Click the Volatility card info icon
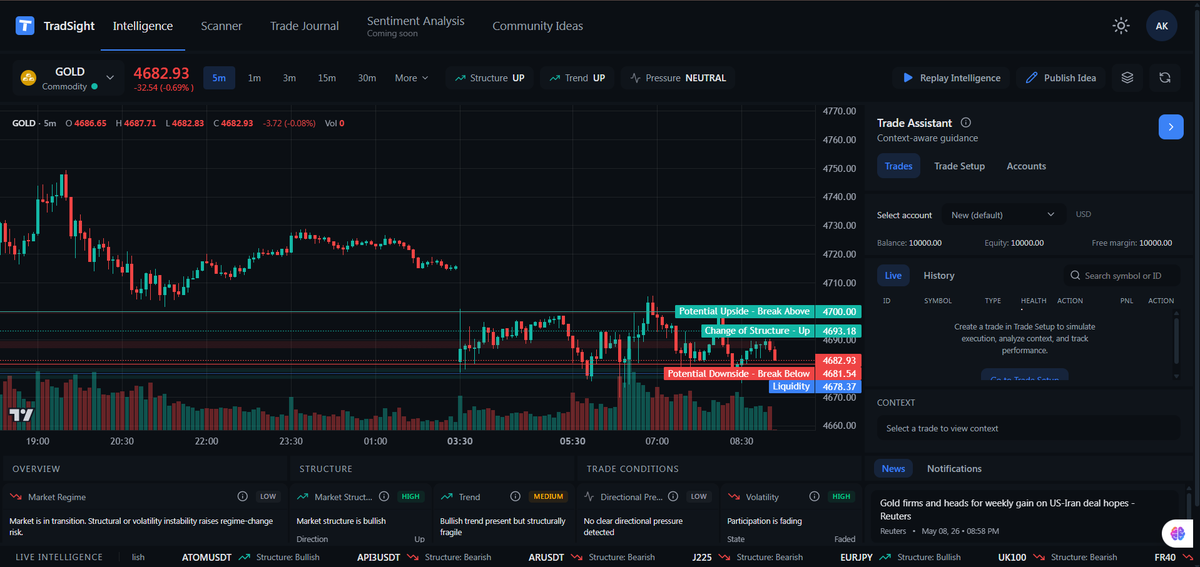 [814, 496]
